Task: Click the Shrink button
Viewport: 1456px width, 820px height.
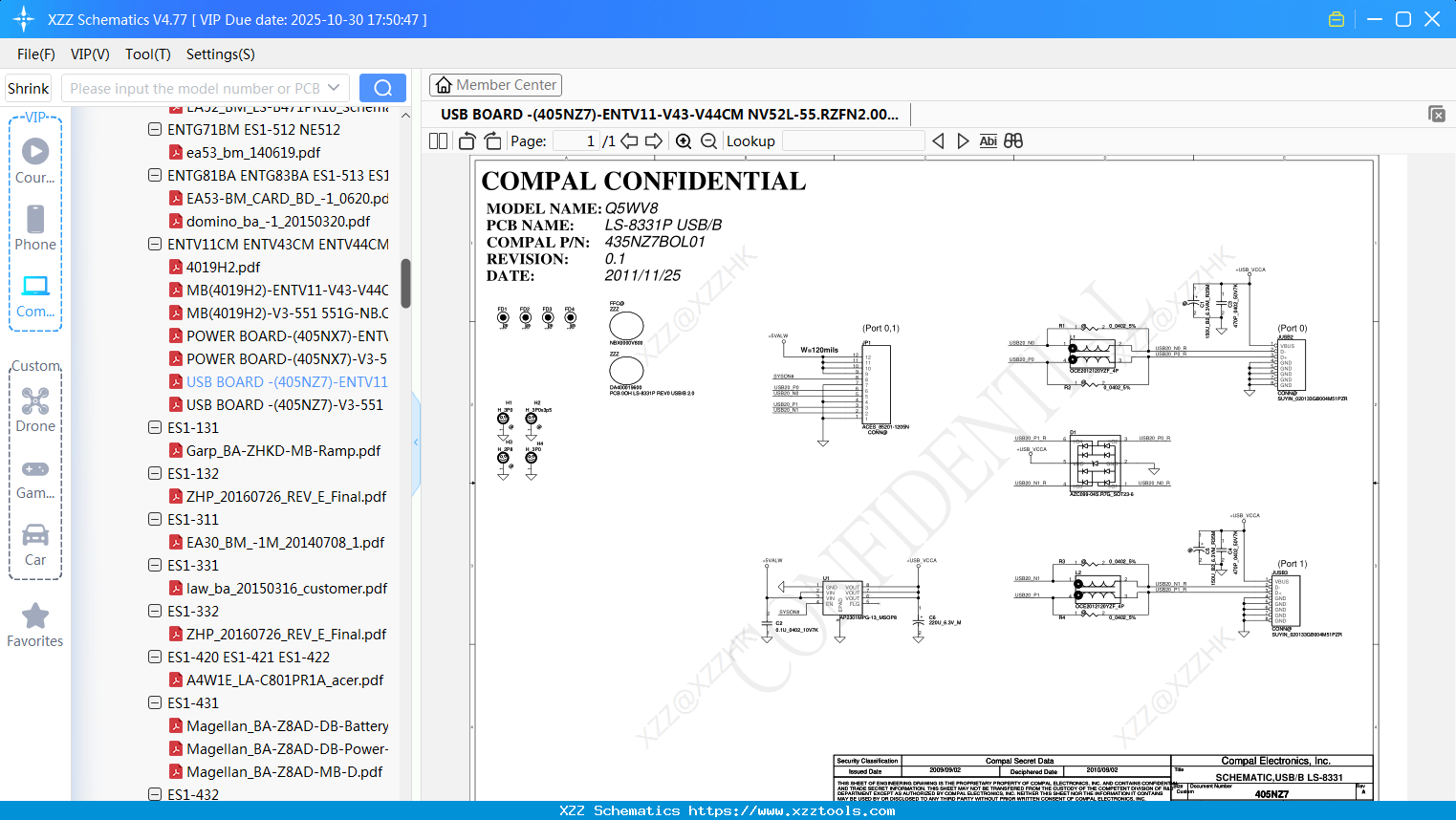Action: click(29, 88)
